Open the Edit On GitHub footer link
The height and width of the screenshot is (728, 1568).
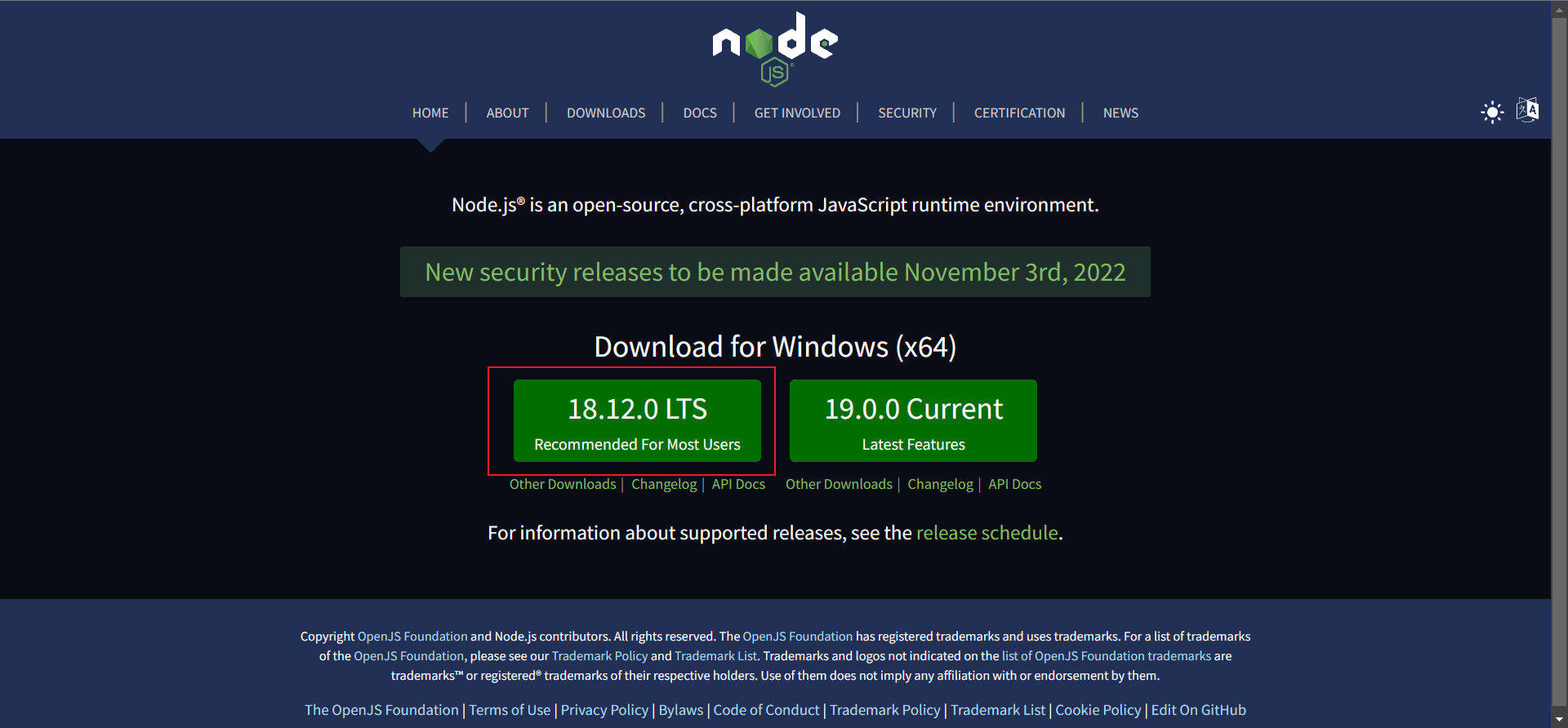point(1199,710)
